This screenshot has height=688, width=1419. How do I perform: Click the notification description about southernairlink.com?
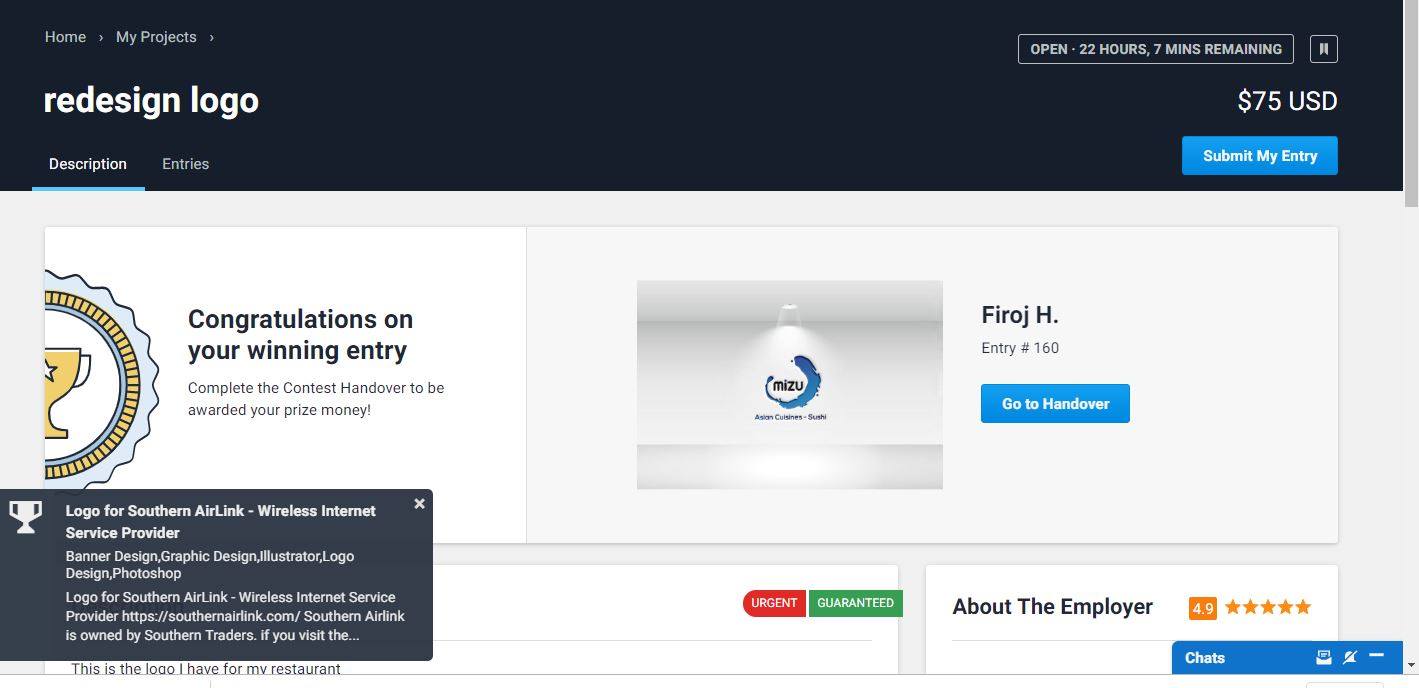click(235, 616)
